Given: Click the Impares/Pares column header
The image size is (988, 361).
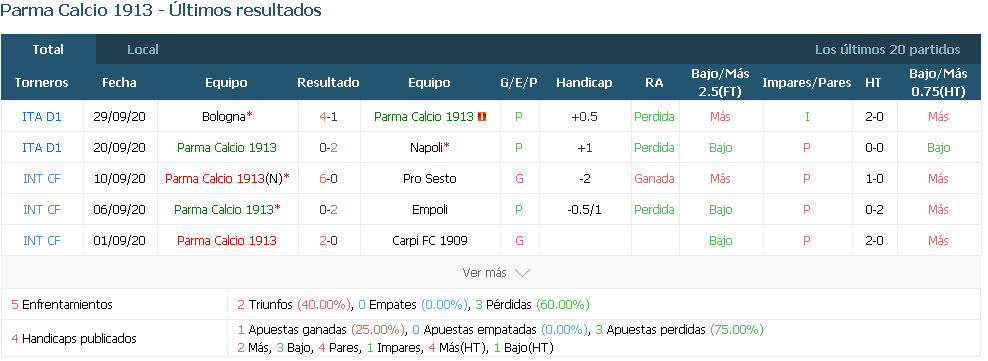Looking at the screenshot, I should pyautogui.click(x=807, y=83).
